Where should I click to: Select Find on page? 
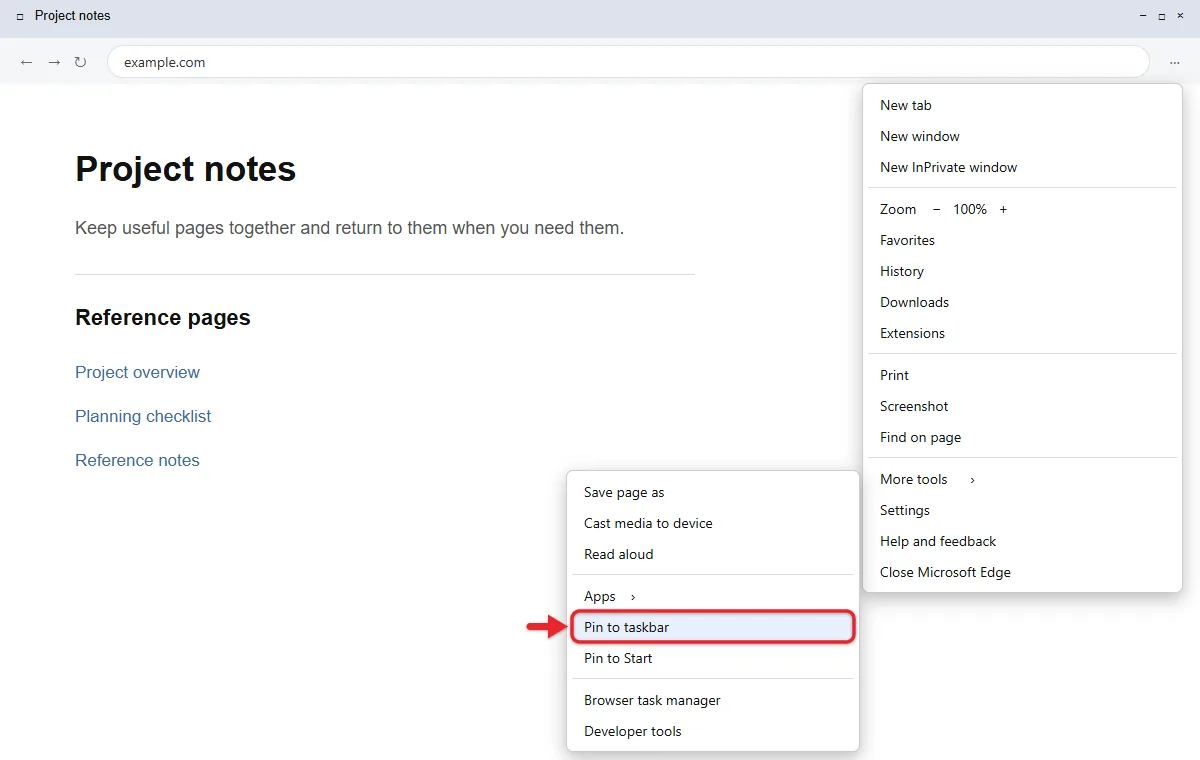click(x=1022, y=437)
